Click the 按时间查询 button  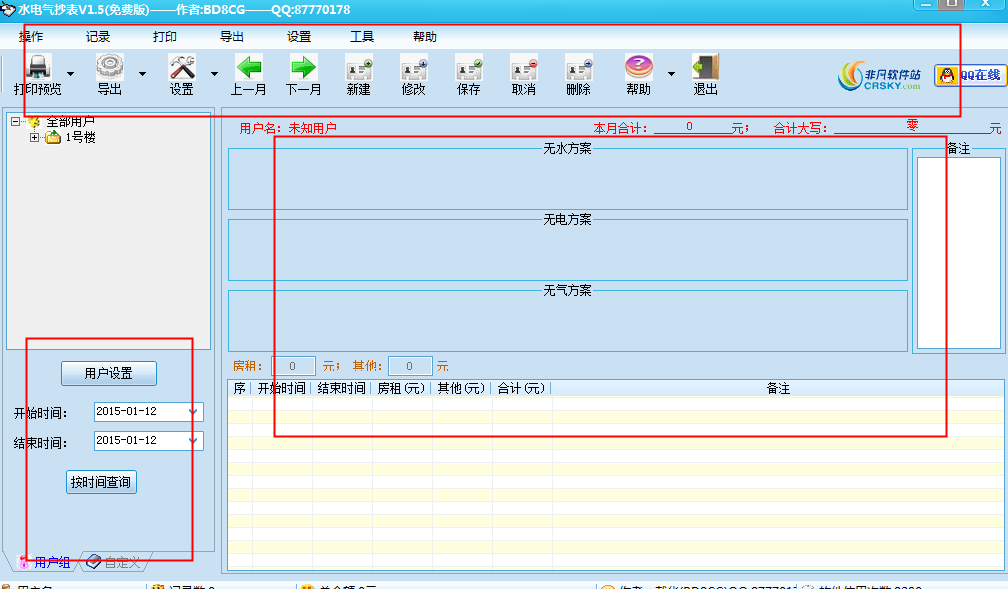click(100, 482)
